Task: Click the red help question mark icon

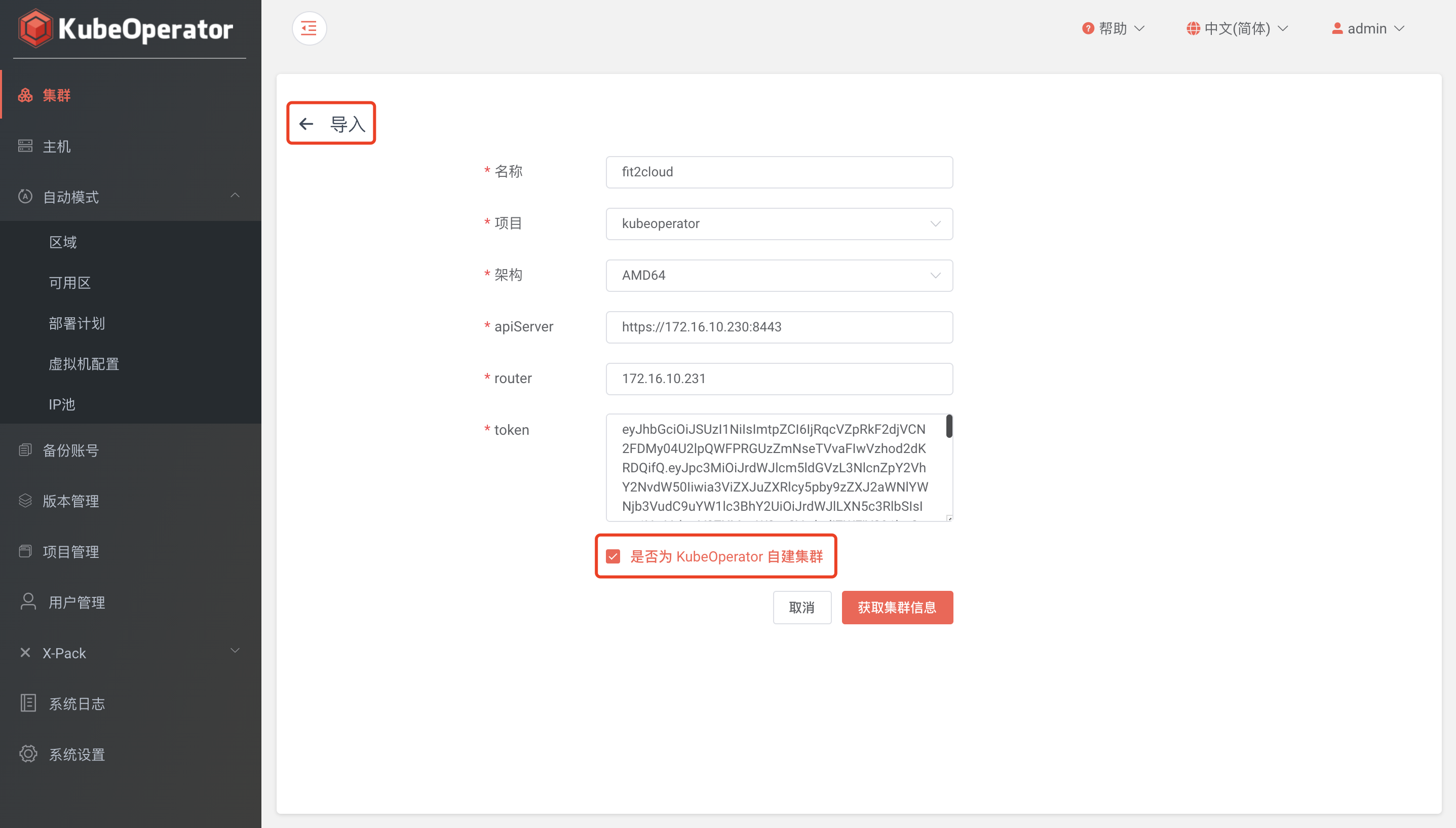Action: (1088, 28)
